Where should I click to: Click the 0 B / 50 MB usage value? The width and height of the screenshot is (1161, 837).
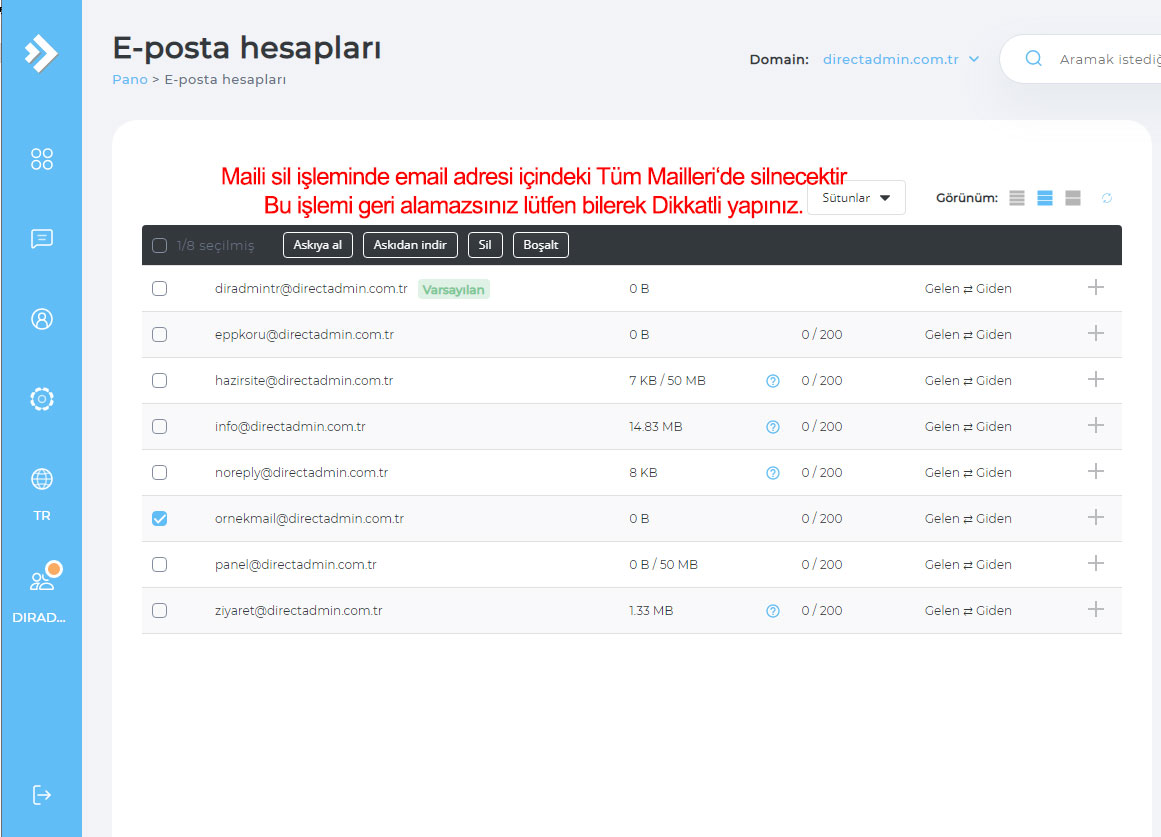[x=663, y=564]
